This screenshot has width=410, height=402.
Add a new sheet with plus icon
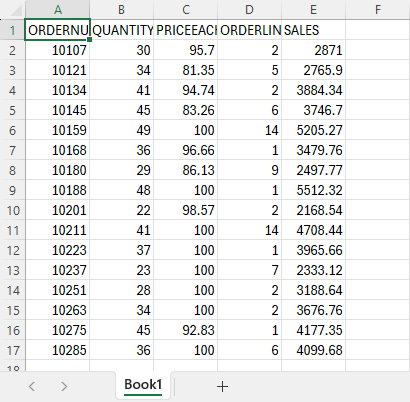(x=222, y=387)
